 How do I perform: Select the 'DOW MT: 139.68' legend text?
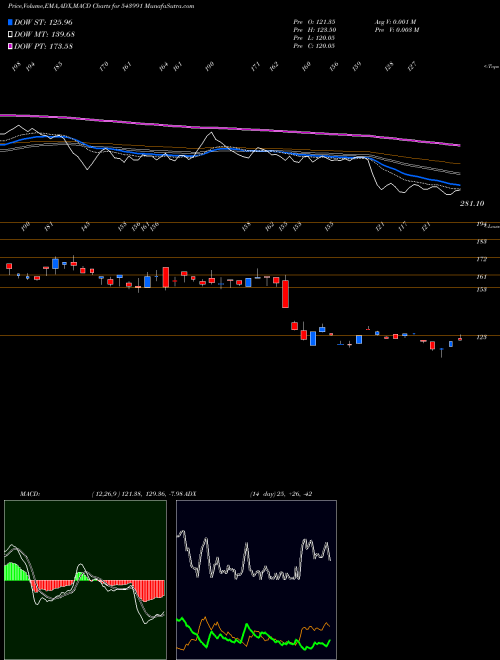click(44, 34)
